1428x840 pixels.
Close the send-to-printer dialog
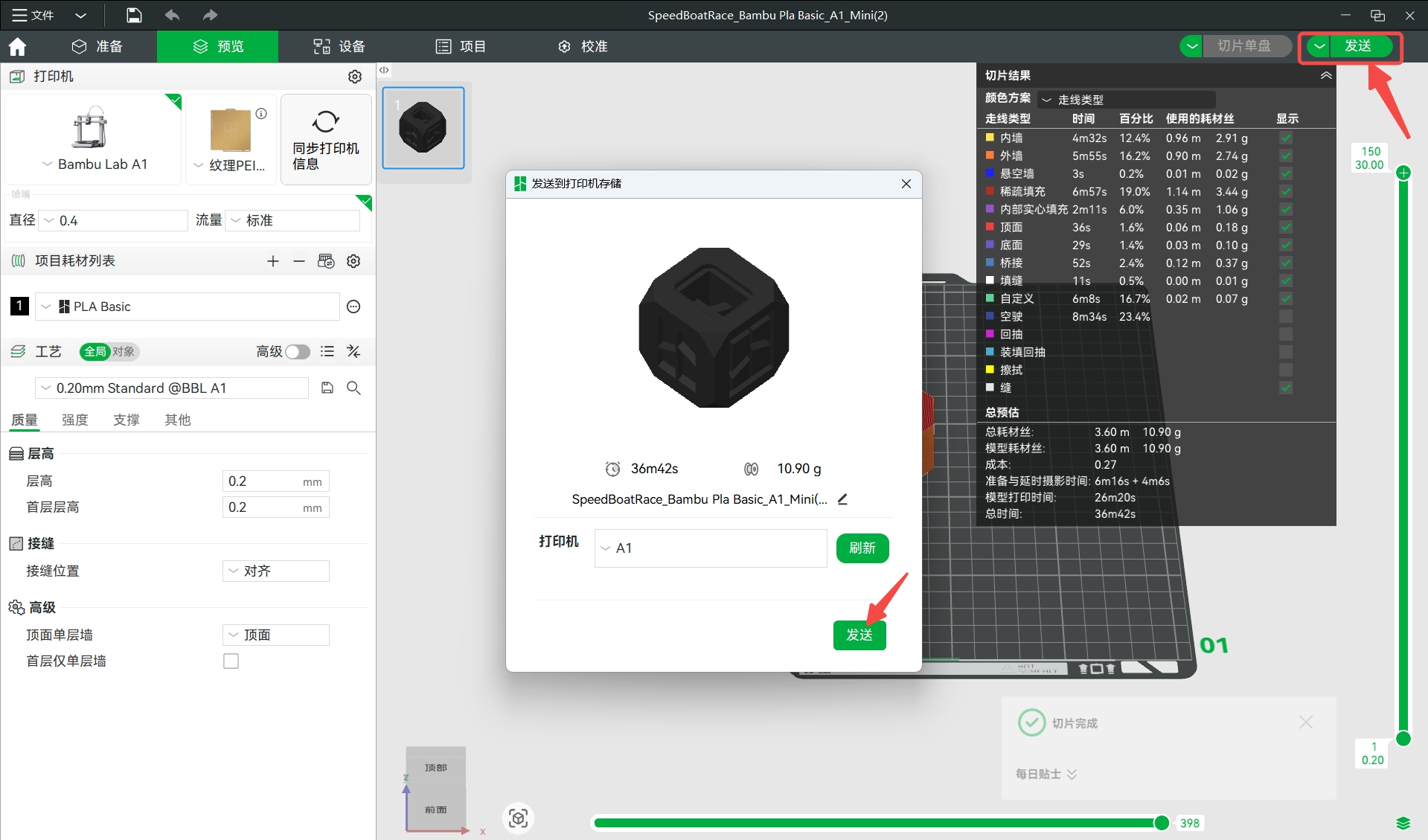point(906,184)
